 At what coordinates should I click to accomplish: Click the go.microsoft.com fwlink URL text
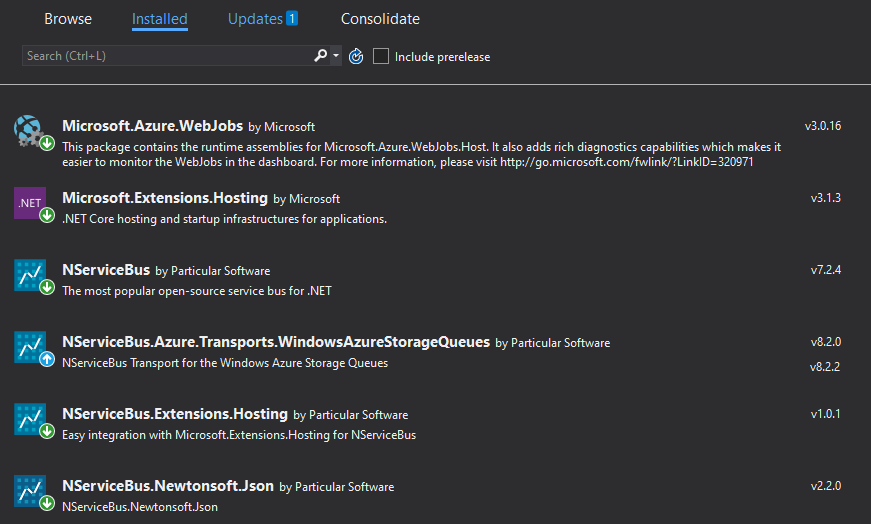click(627, 162)
